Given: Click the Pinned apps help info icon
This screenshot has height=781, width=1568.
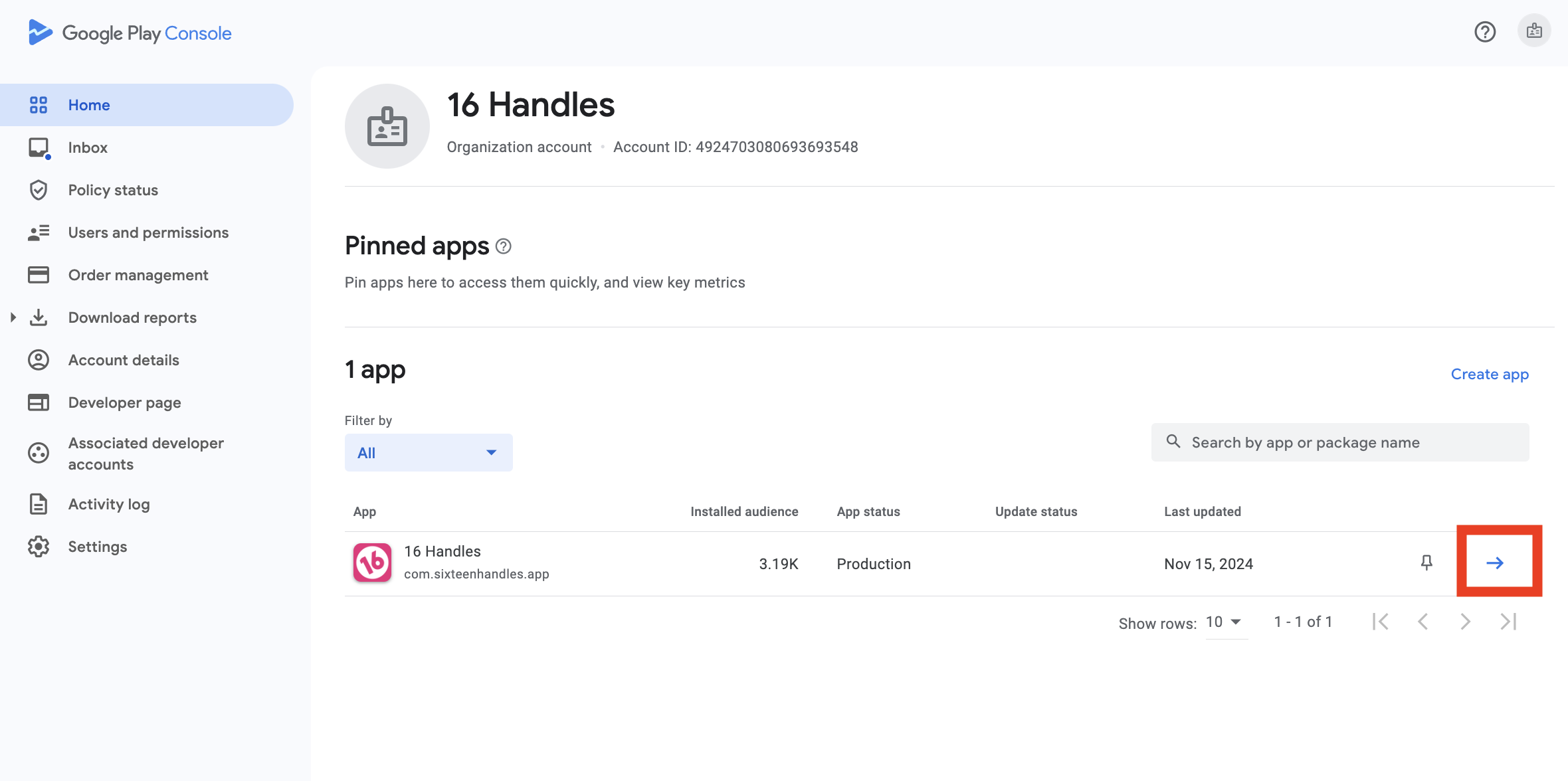Looking at the screenshot, I should [504, 246].
